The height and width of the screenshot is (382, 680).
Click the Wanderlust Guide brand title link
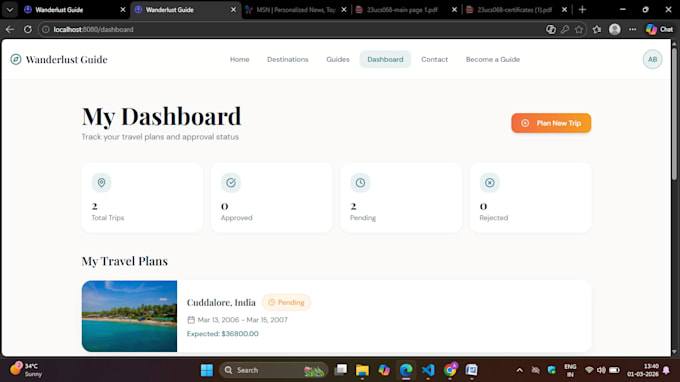pyautogui.click(x=66, y=59)
